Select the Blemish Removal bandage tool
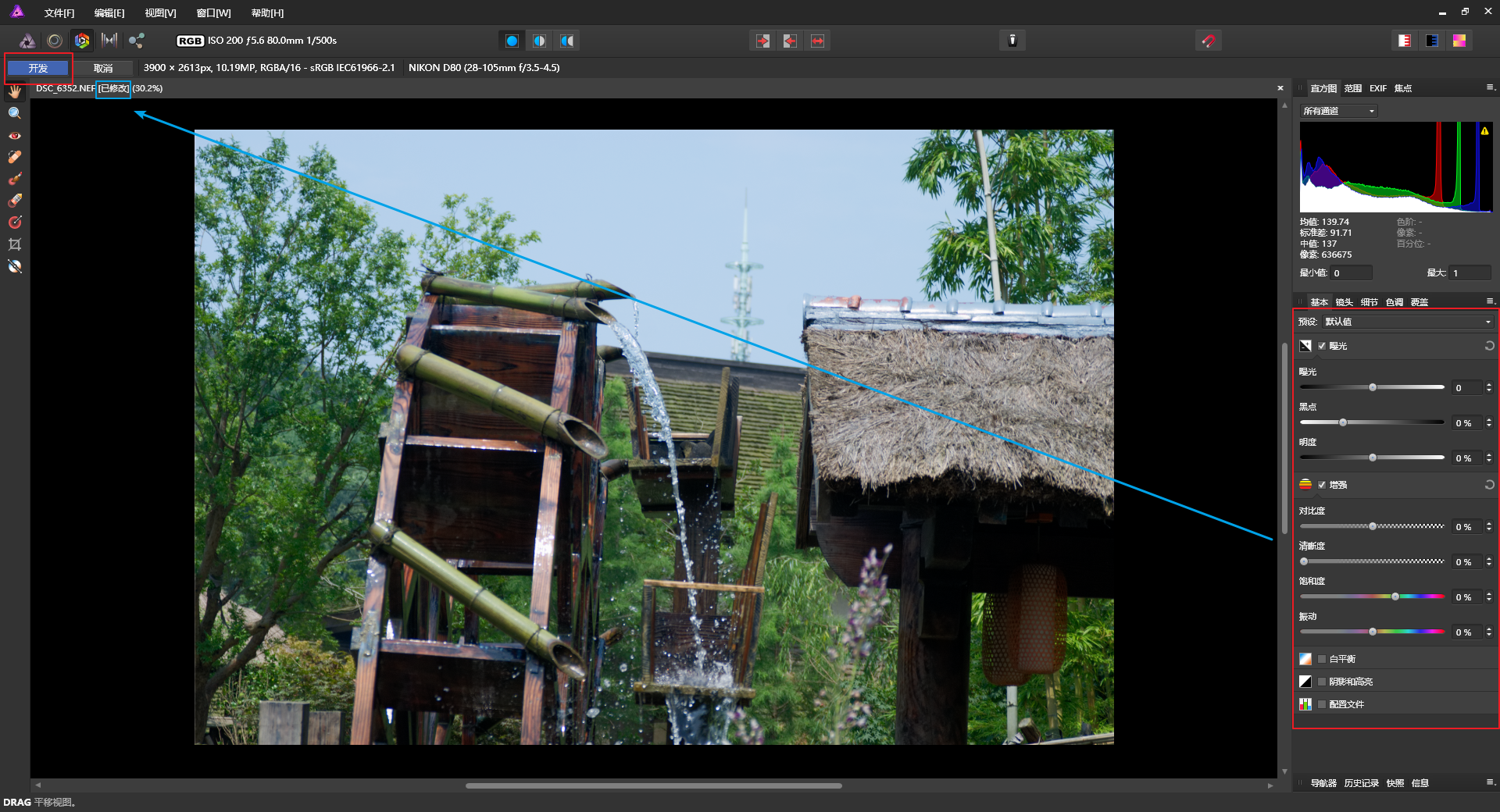This screenshot has height=812, width=1500. (14, 157)
